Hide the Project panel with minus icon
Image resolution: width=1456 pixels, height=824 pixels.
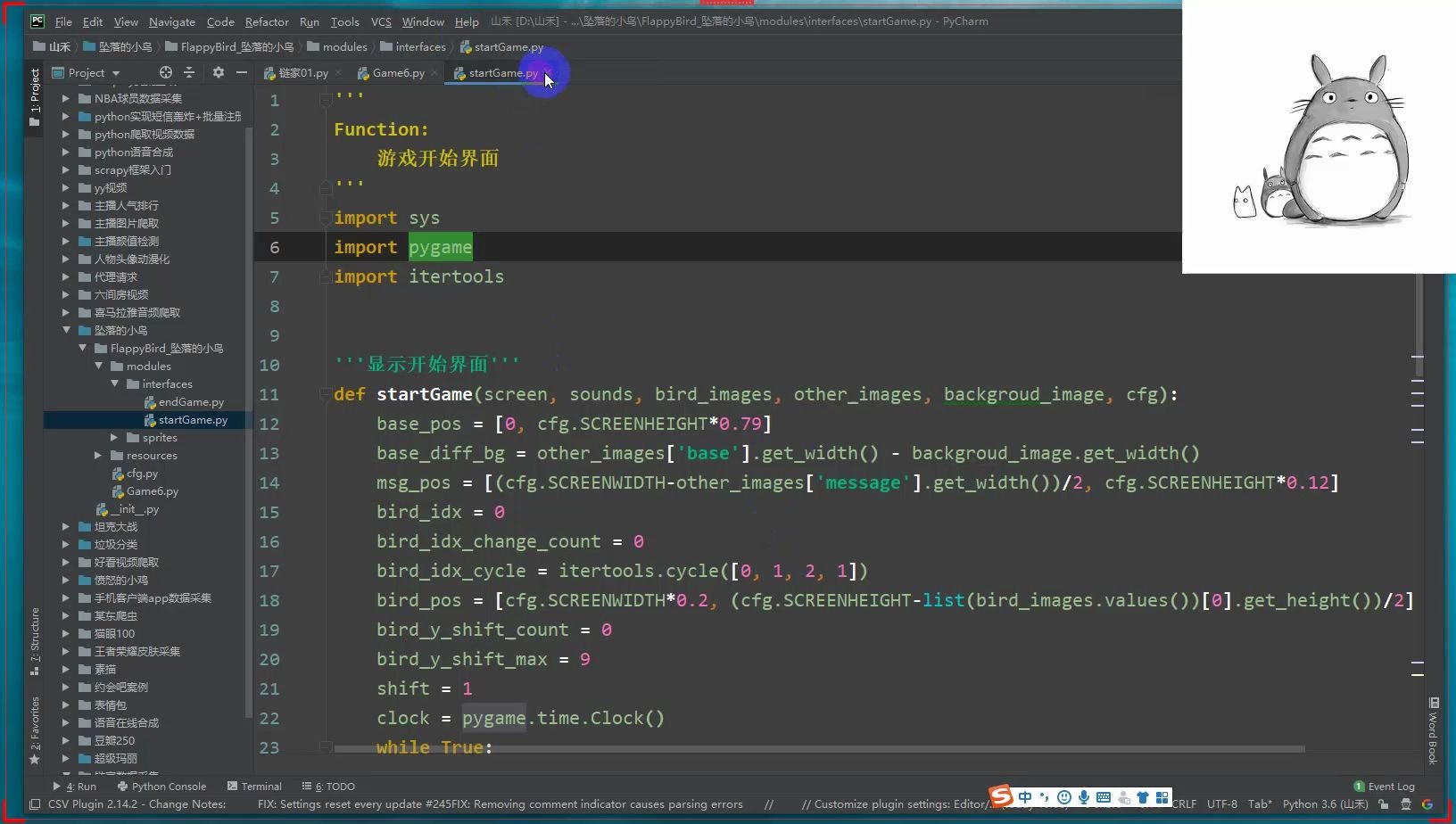click(x=241, y=72)
